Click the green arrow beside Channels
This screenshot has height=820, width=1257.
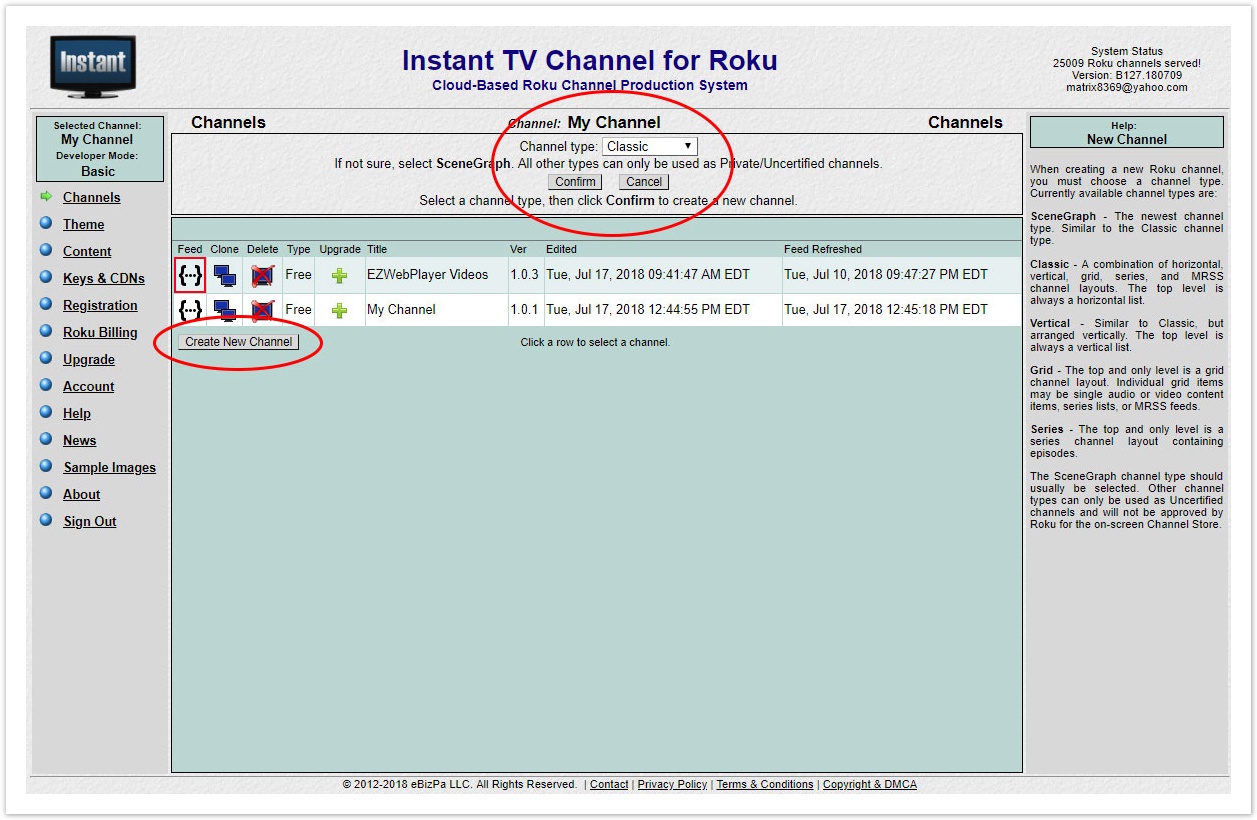[x=46, y=197]
